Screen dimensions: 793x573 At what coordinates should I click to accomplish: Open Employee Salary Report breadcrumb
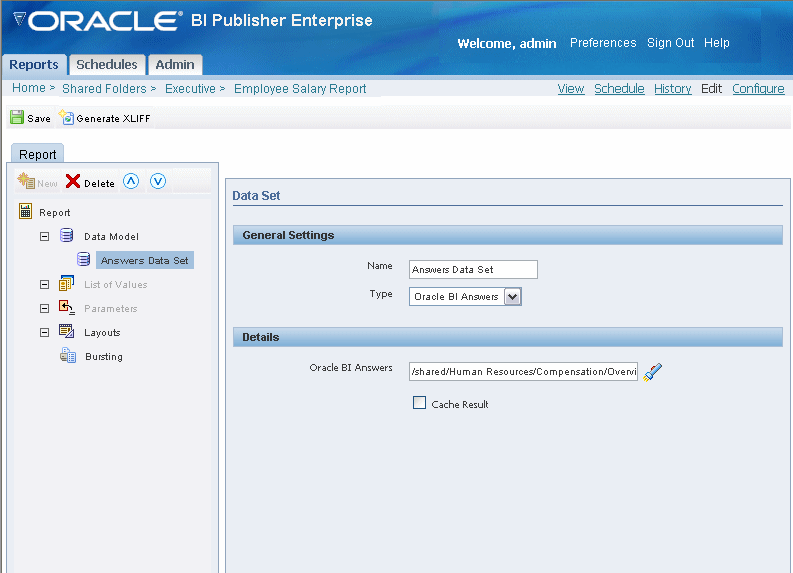coord(300,89)
